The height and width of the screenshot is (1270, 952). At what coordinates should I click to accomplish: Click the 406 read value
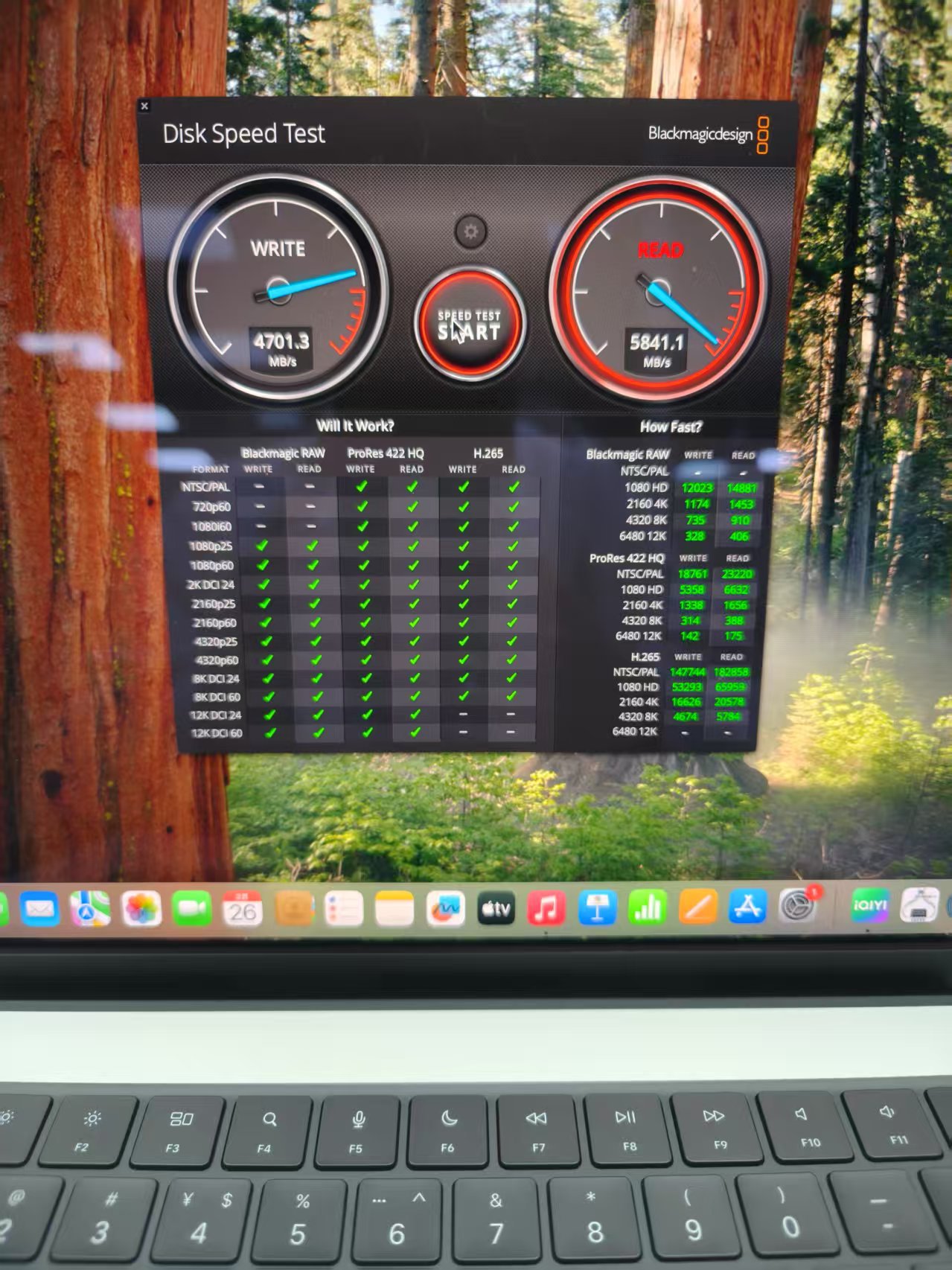(x=739, y=536)
